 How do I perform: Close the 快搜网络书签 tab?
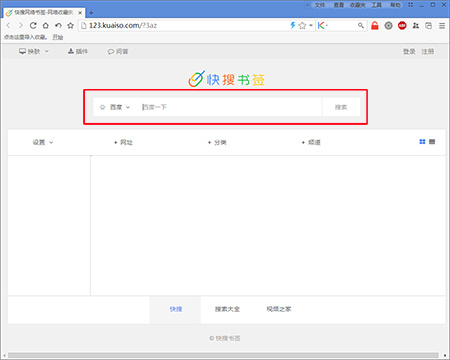click(80, 13)
